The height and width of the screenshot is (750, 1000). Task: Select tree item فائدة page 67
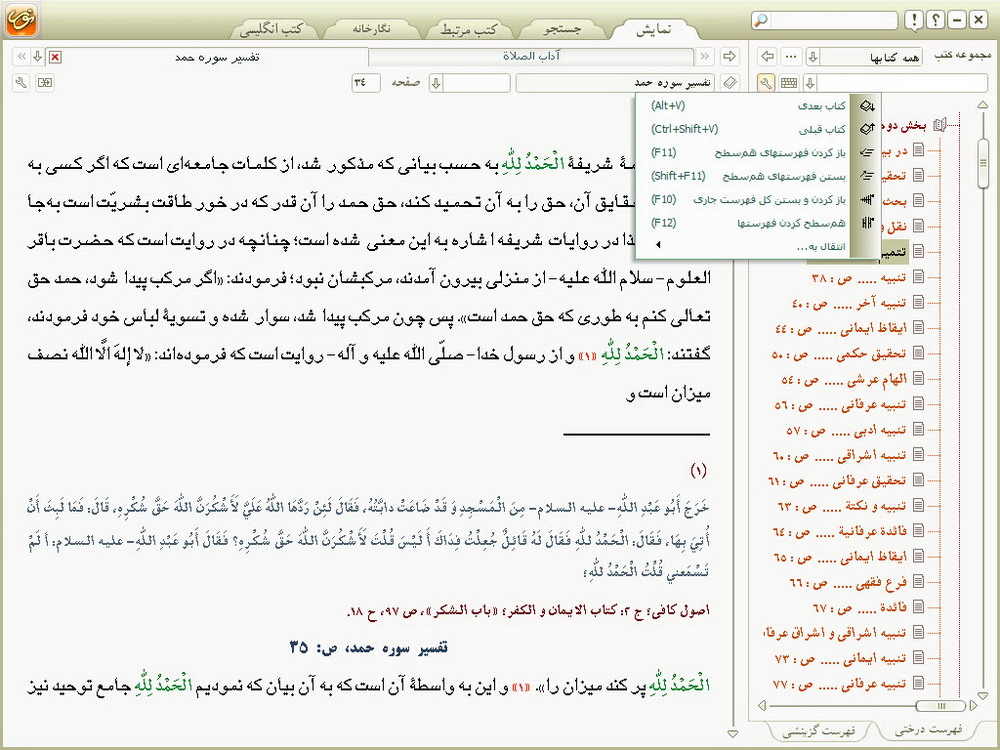coord(859,607)
